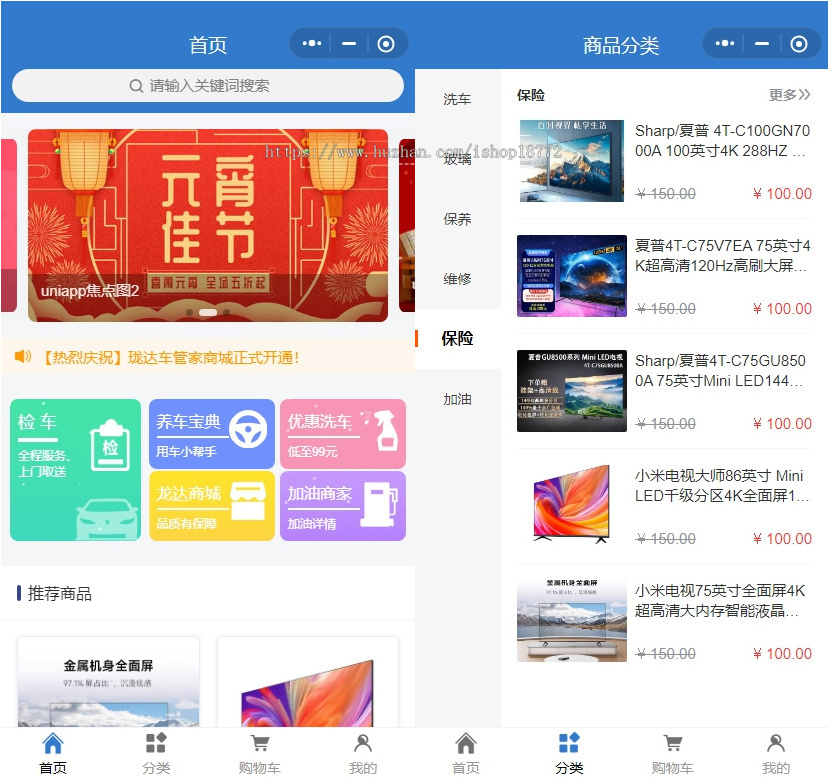Tap the clipboard 检 icon on 检车 tile

tap(110, 445)
